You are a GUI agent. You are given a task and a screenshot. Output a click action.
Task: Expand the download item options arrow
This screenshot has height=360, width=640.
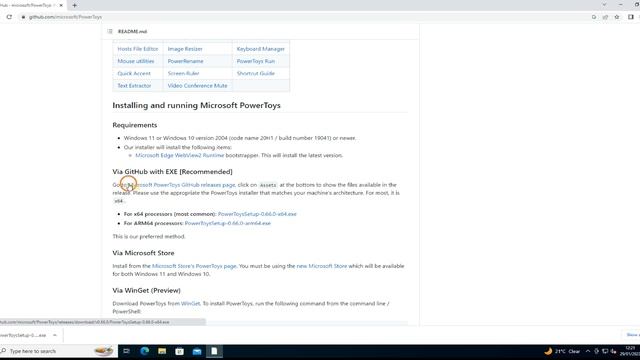tap(55, 335)
